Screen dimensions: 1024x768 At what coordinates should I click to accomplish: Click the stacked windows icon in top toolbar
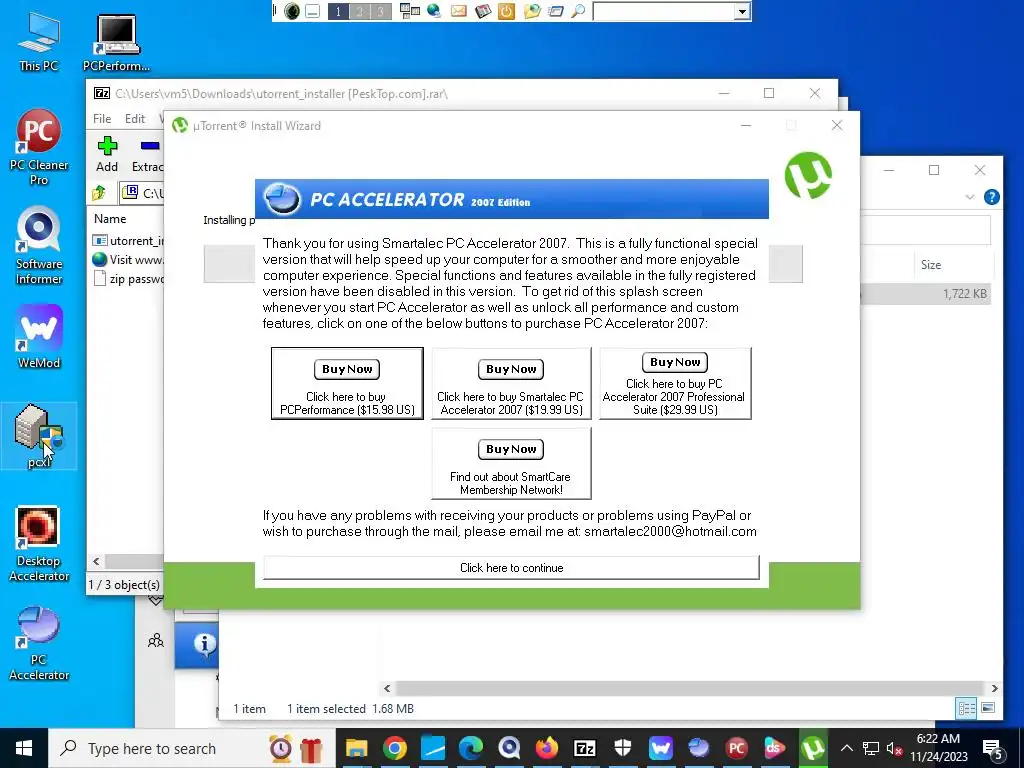tap(555, 11)
